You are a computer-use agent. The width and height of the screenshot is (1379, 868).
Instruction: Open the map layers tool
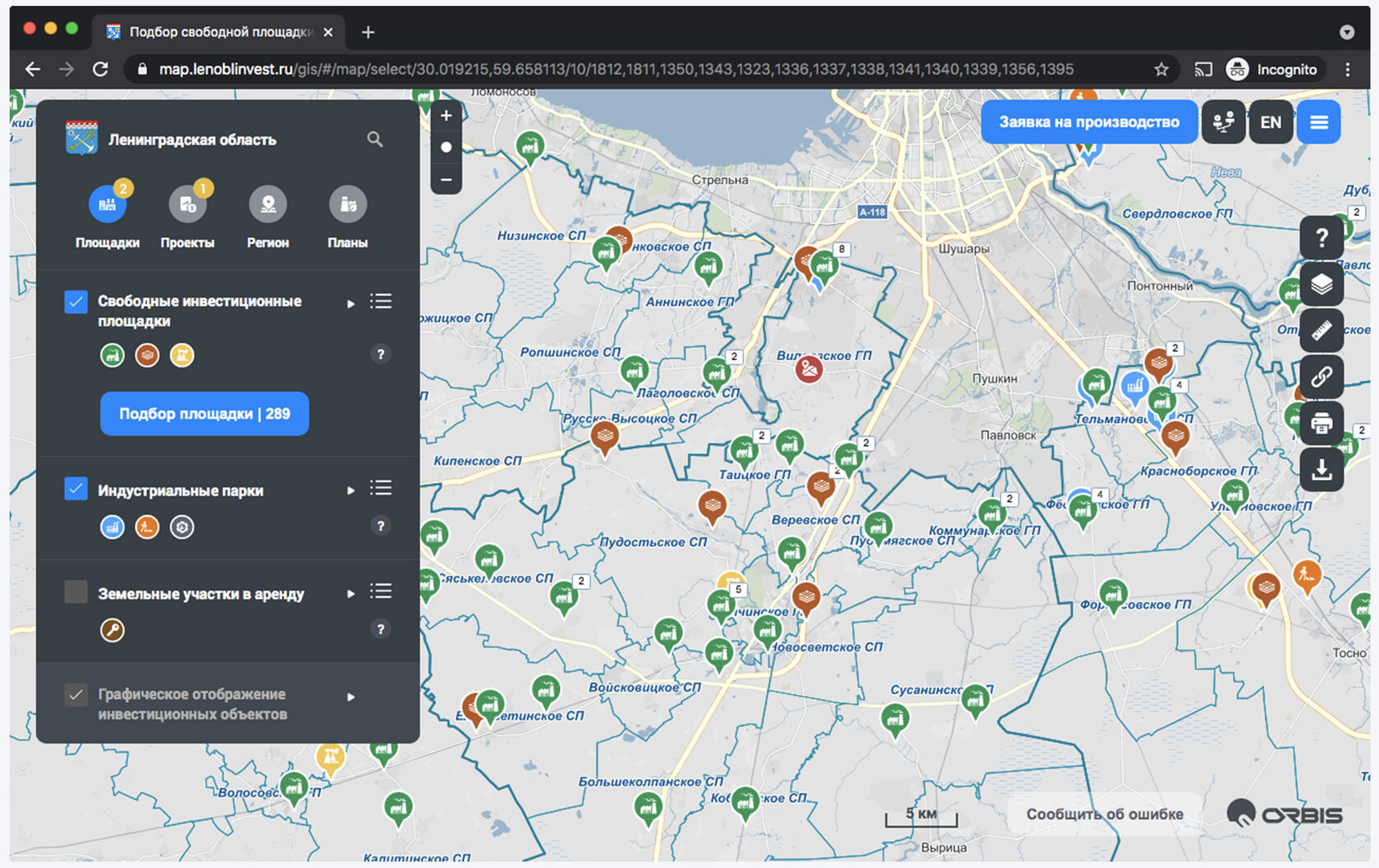point(1321,284)
